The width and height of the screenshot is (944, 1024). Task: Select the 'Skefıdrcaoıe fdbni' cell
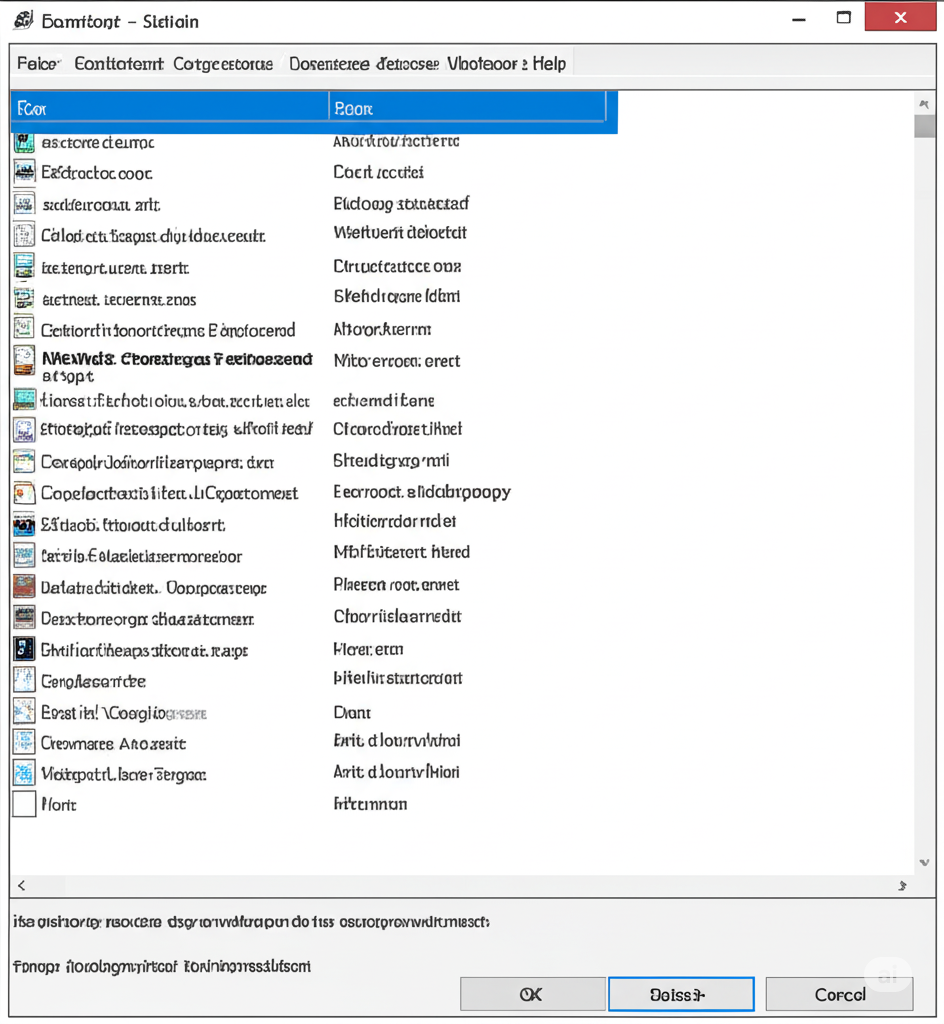[397, 296]
